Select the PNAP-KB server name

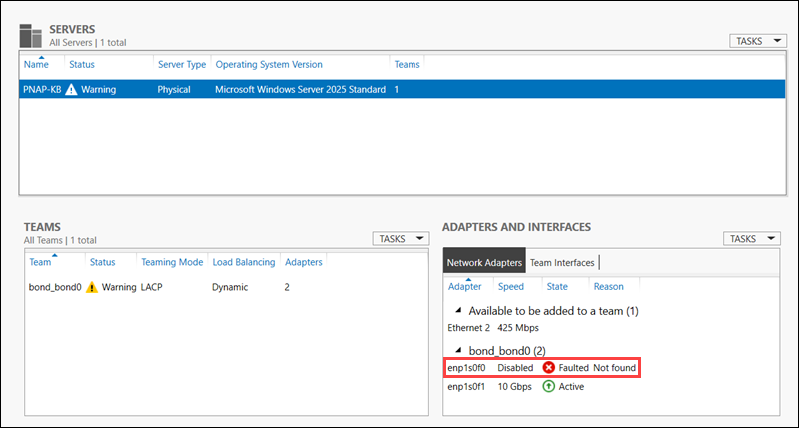click(x=42, y=90)
